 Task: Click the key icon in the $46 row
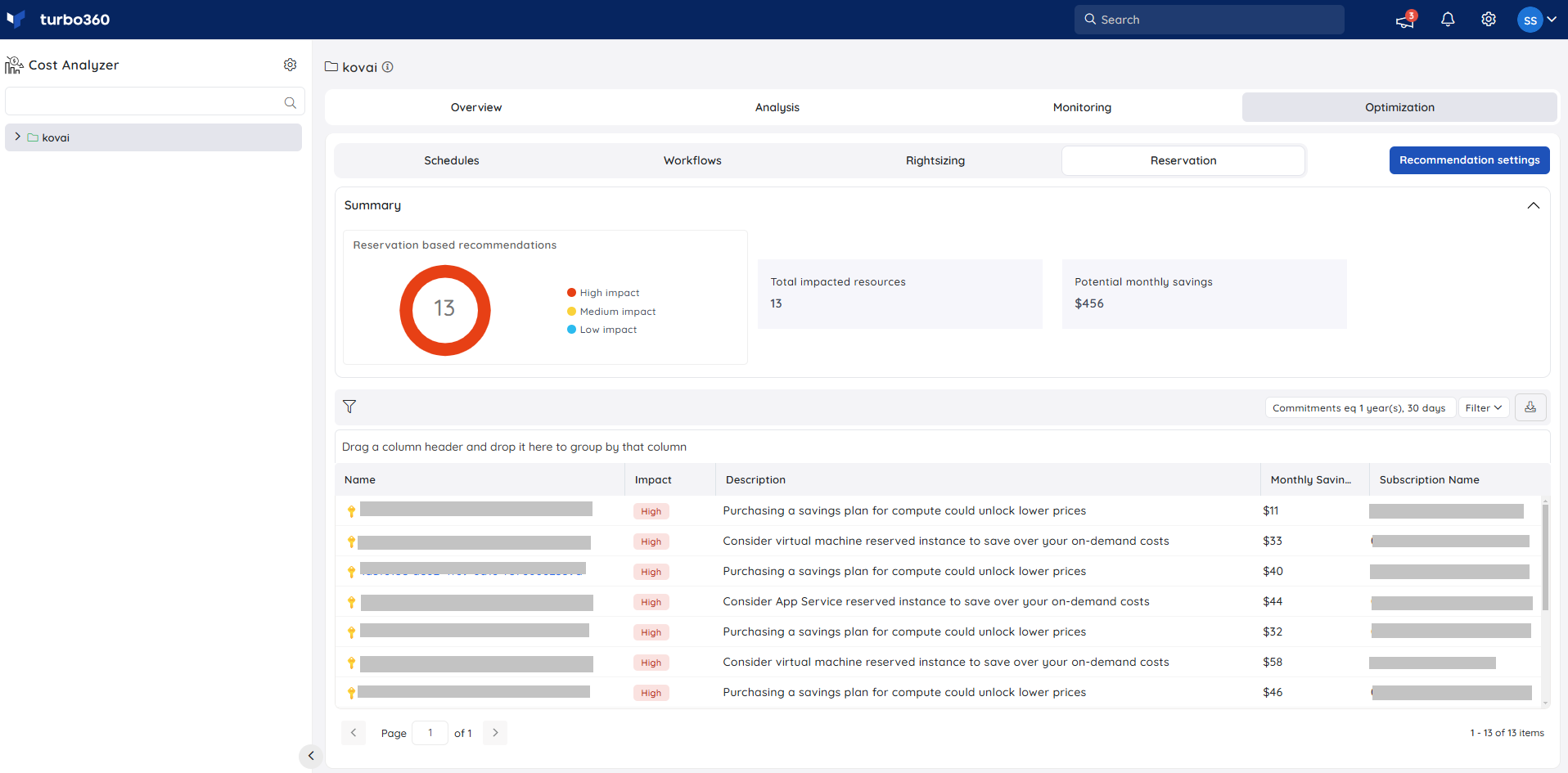pos(351,693)
